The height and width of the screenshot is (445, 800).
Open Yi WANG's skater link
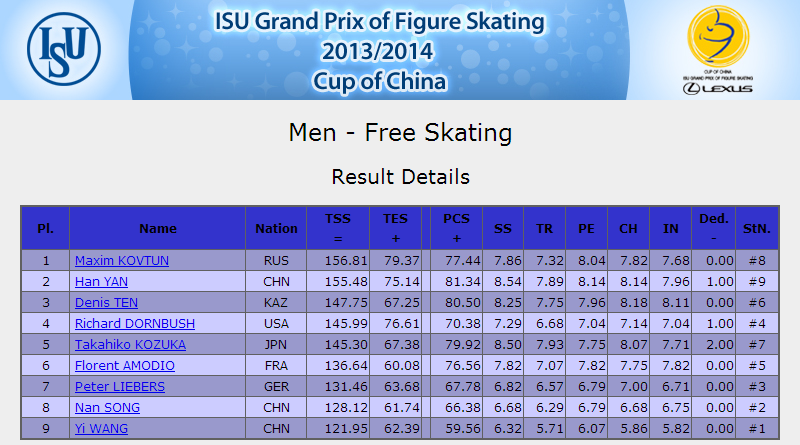point(101,429)
